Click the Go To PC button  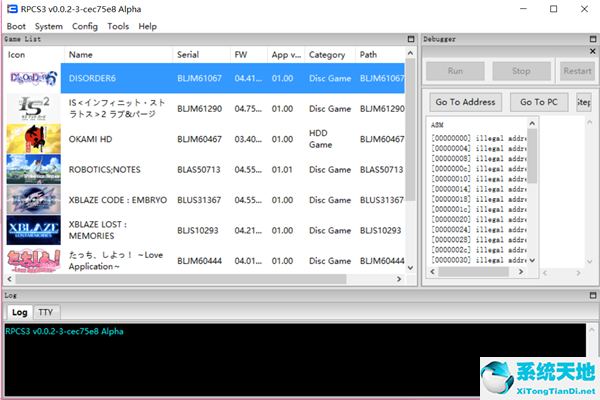click(539, 102)
